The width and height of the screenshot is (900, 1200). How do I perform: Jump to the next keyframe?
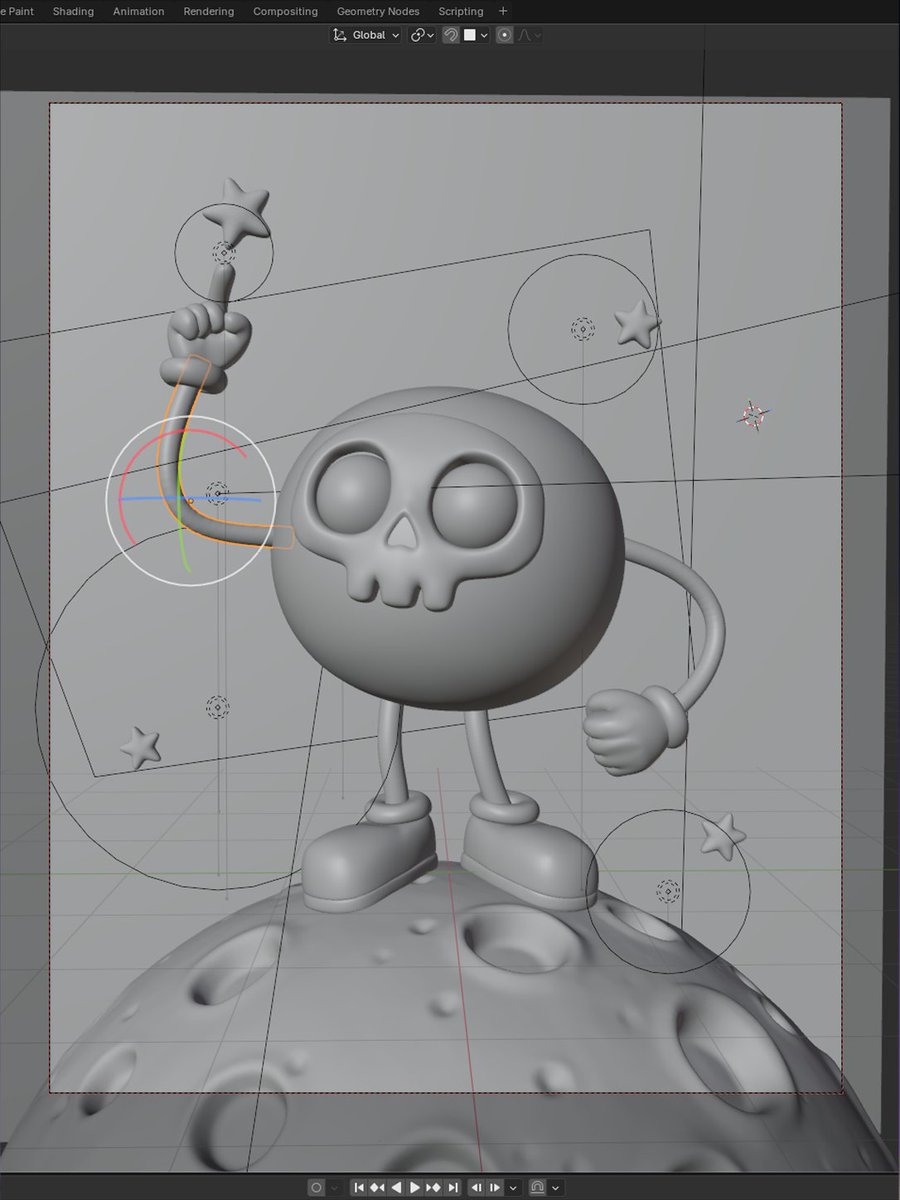click(x=434, y=1187)
